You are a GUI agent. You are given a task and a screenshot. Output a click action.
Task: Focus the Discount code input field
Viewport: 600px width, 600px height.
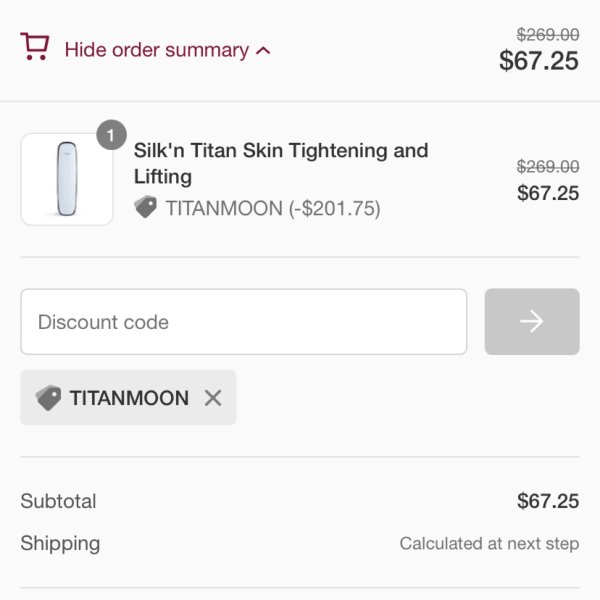244,322
